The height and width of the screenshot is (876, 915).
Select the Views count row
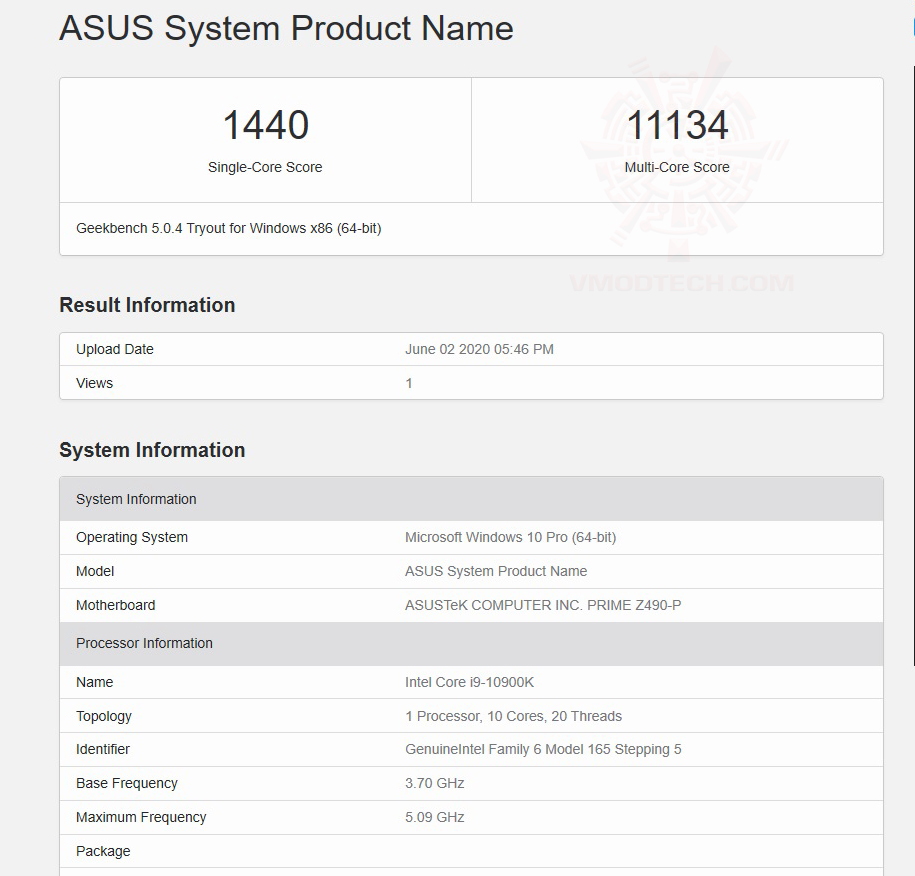coord(94,383)
